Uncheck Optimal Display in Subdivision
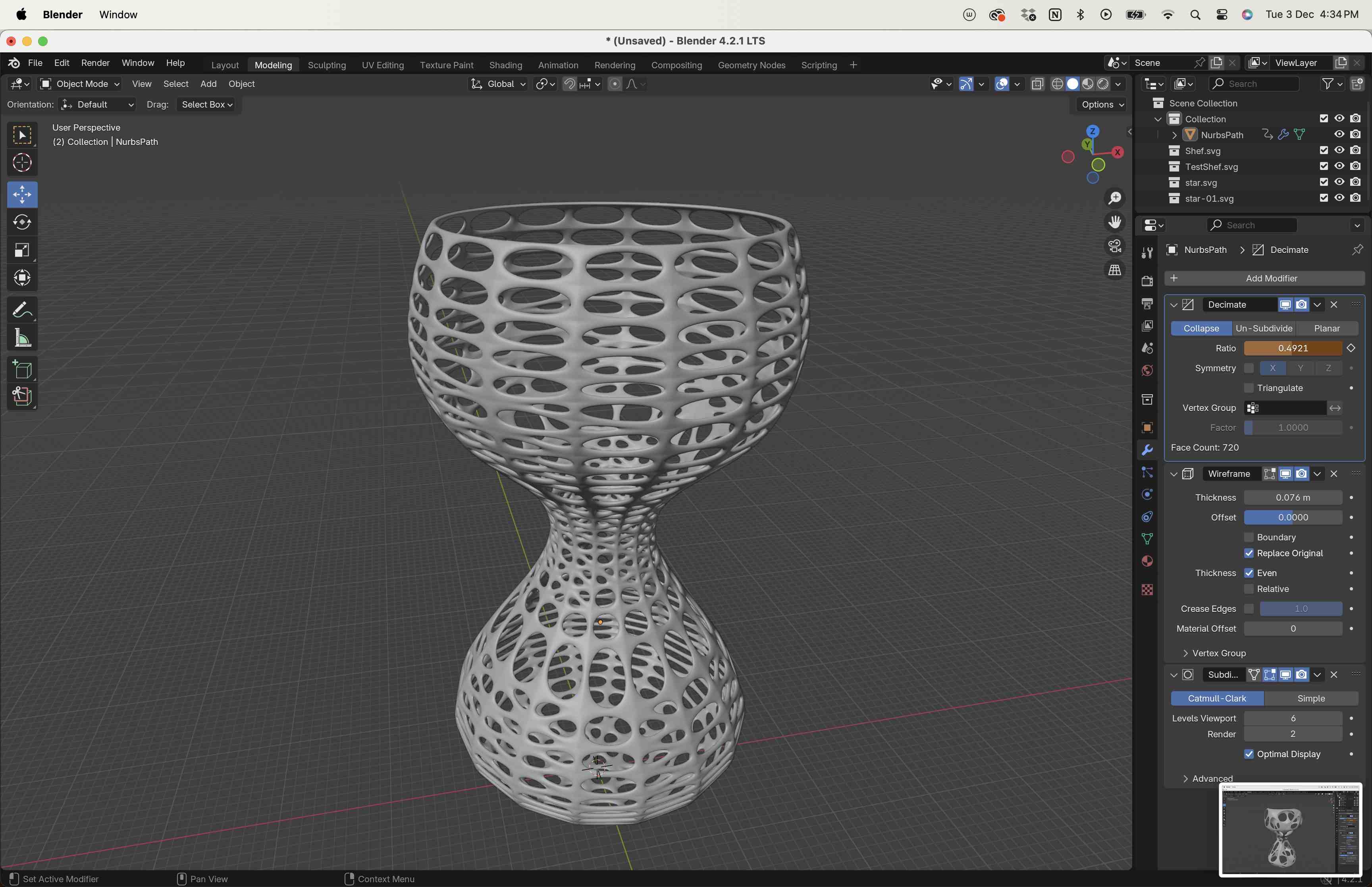The width and height of the screenshot is (1372, 887). pos(1249,754)
